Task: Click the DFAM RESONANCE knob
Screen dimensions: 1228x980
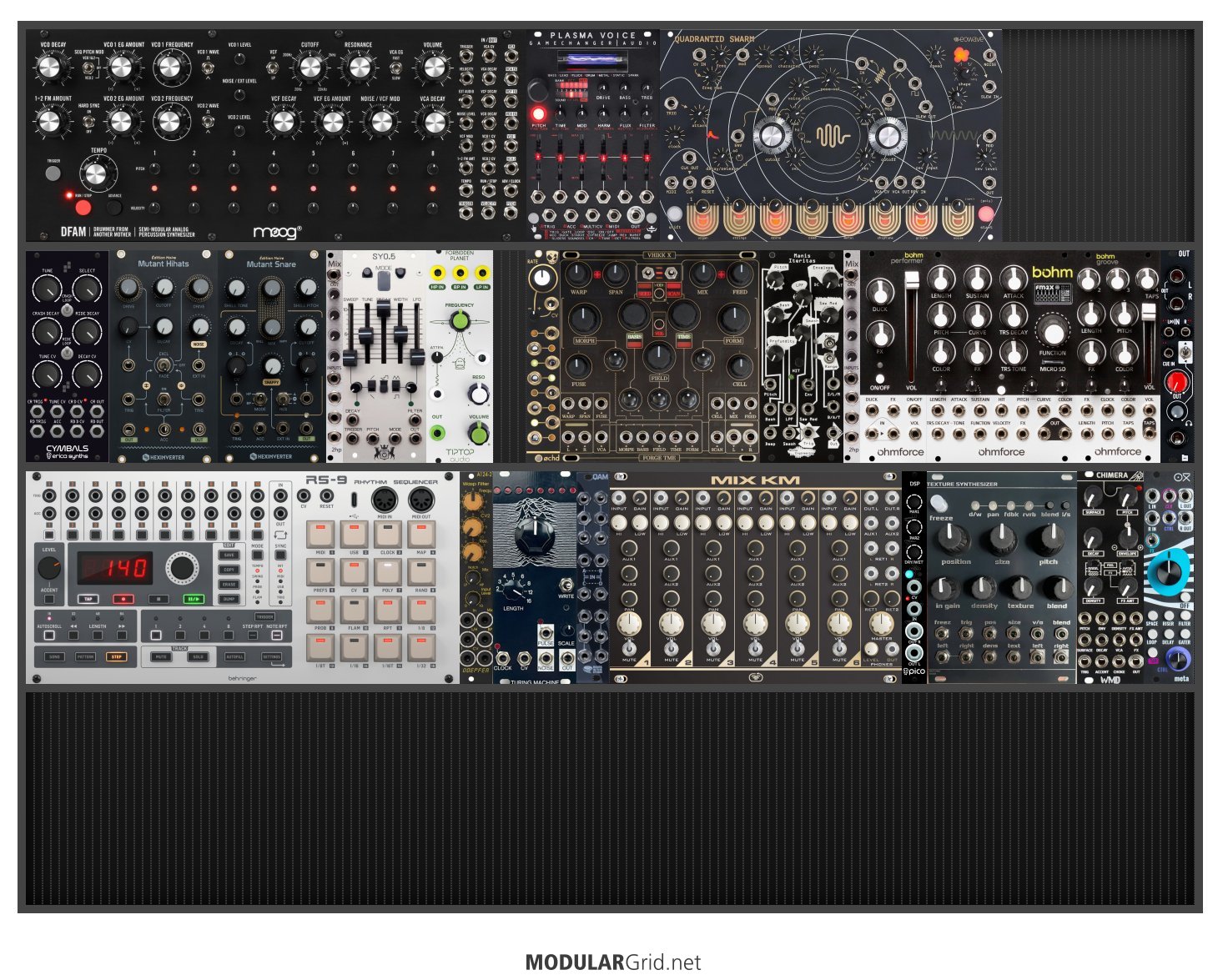Action: tap(358, 68)
